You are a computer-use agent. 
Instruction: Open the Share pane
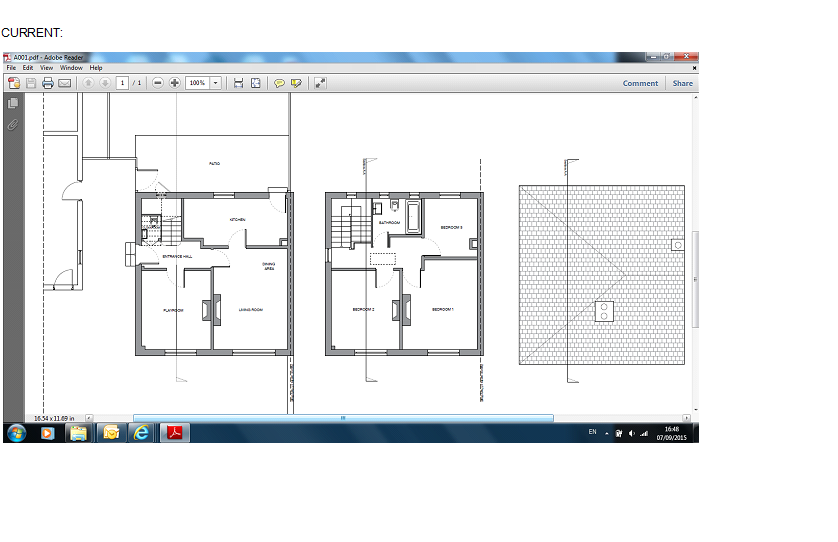[x=682, y=83]
